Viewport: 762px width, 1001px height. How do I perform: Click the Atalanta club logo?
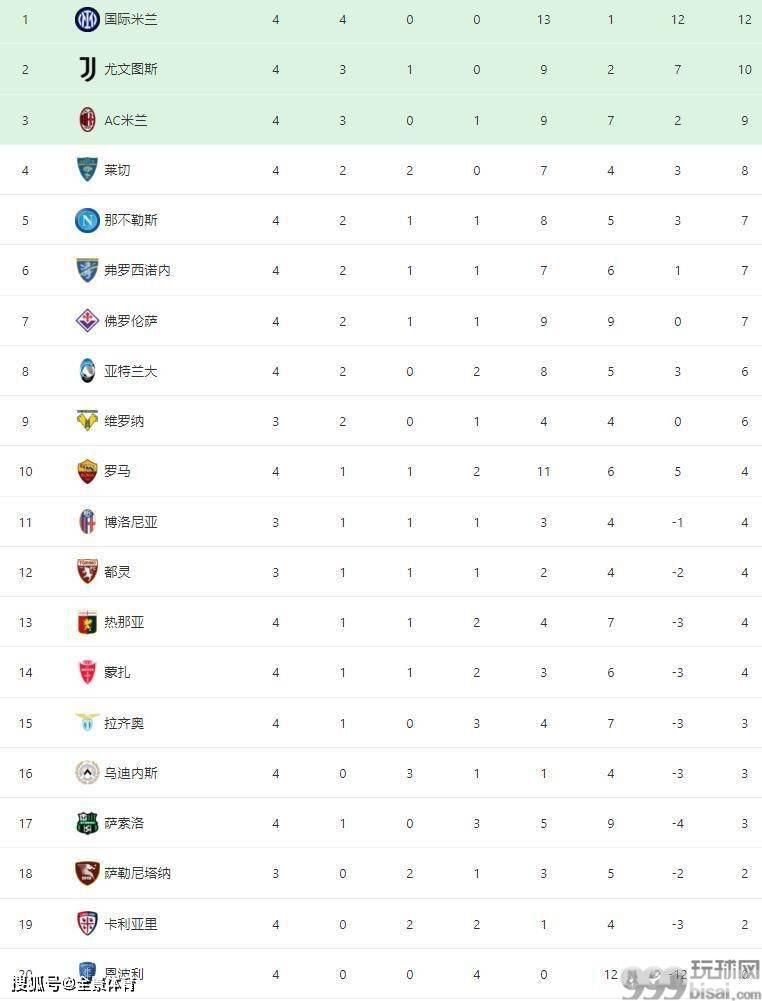point(87,371)
